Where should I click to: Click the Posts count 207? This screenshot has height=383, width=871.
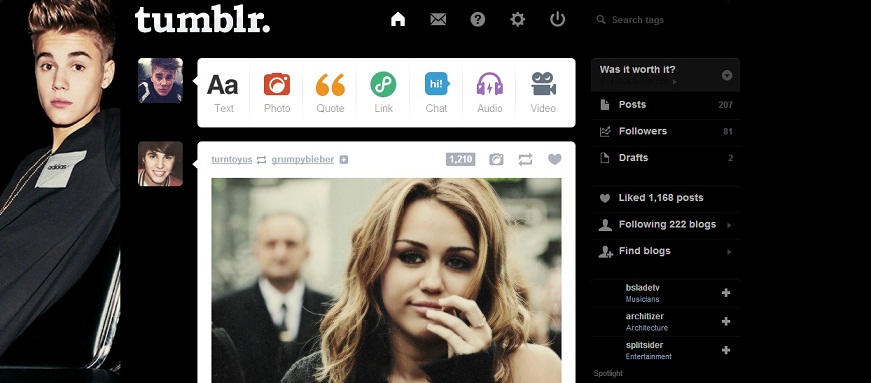click(725, 105)
